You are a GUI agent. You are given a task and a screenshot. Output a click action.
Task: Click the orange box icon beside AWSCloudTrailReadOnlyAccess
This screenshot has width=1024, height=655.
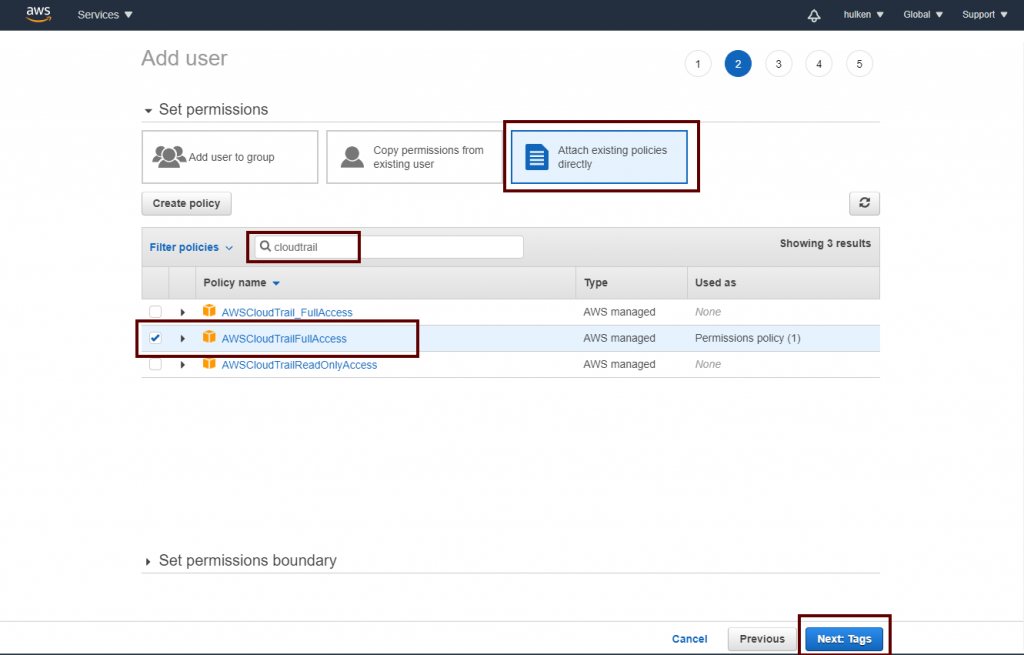tap(209, 364)
